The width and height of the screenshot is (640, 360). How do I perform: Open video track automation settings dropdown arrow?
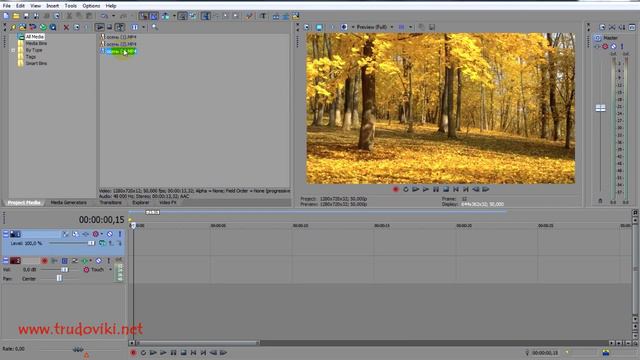click(102, 234)
